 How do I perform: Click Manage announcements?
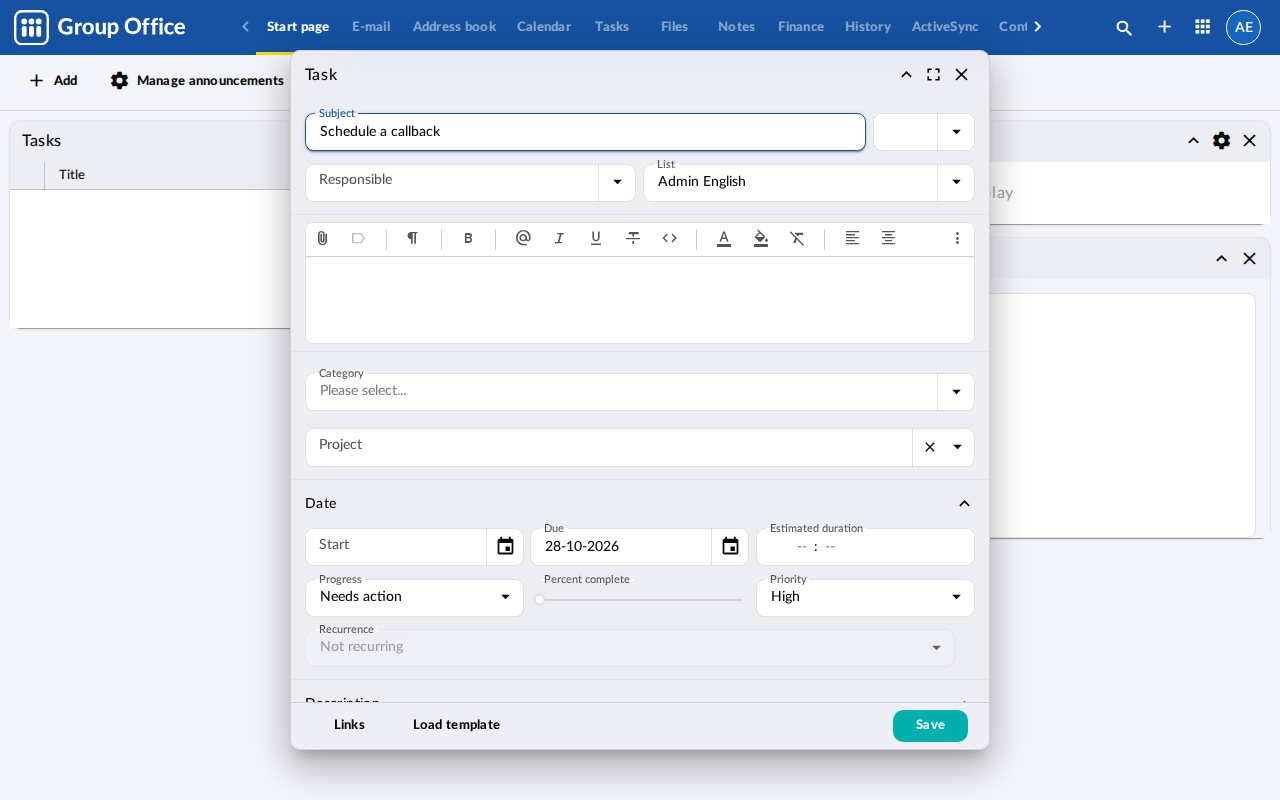click(x=197, y=81)
